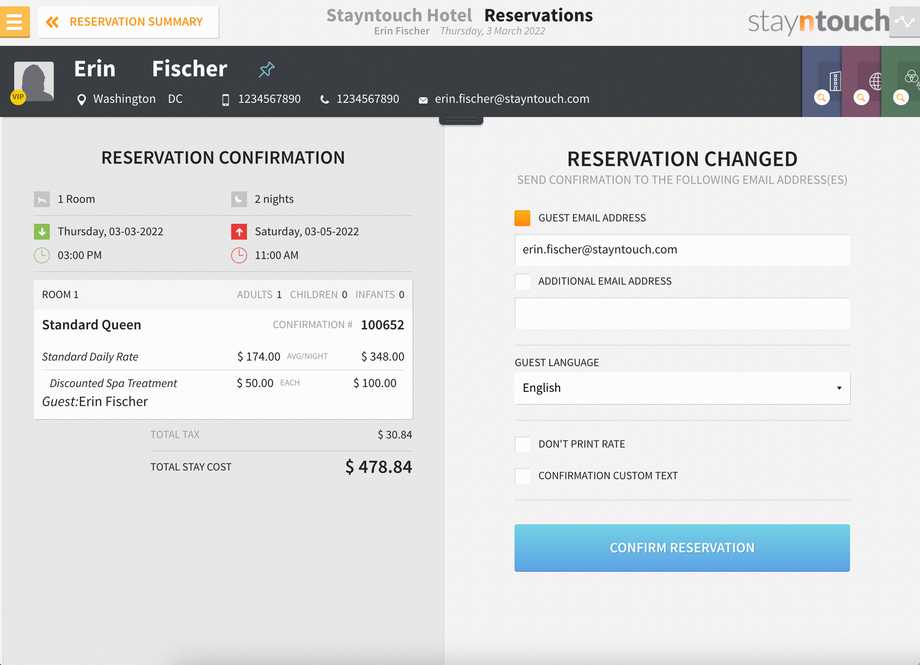Click the bed icon beside 1 Room
The height and width of the screenshot is (665, 920).
[42, 200]
